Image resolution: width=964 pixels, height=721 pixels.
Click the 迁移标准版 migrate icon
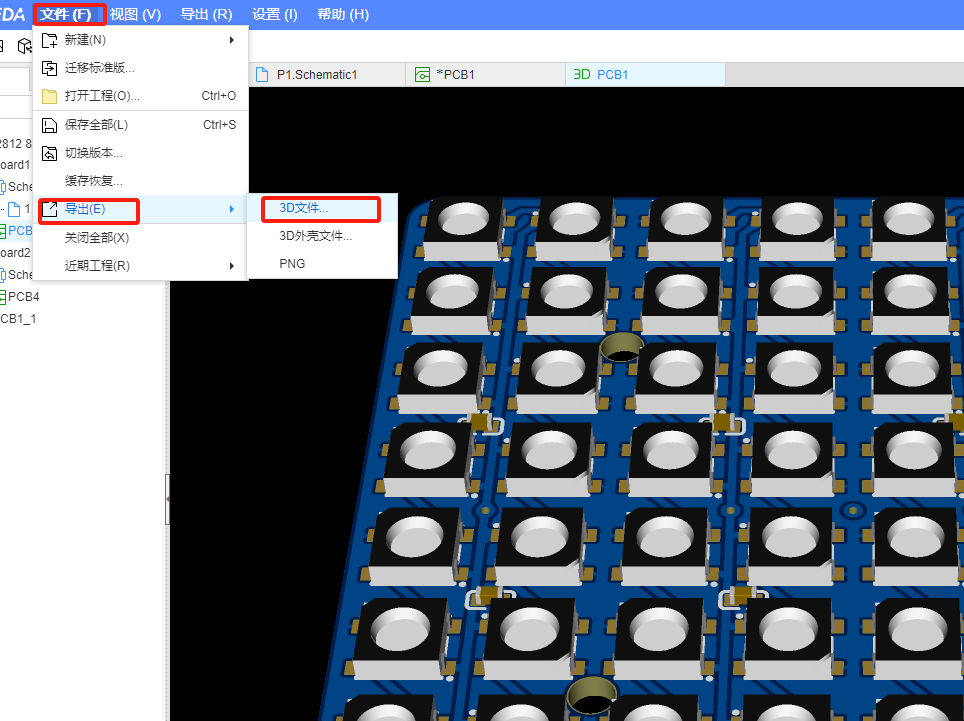[x=49, y=68]
